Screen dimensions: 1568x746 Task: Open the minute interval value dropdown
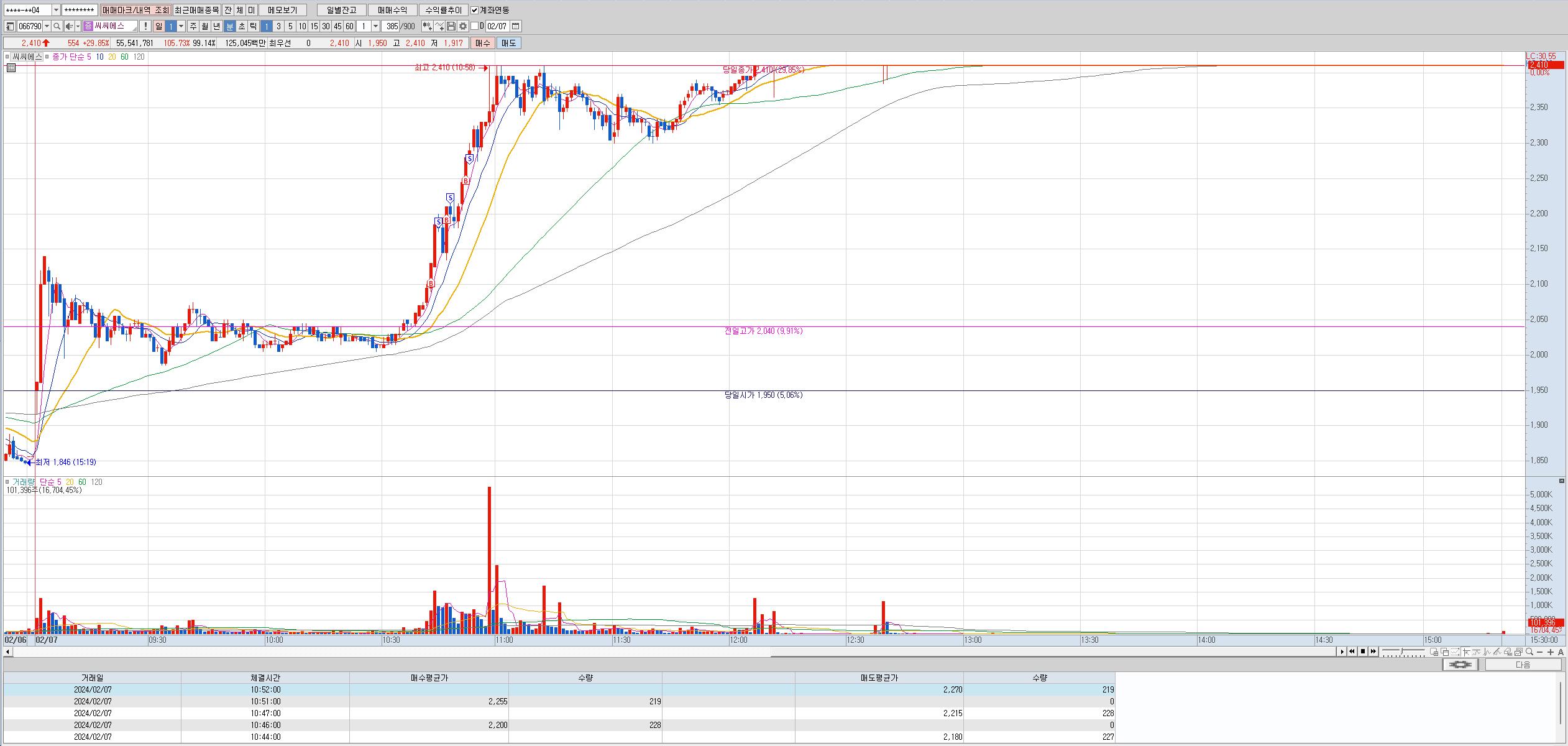coord(376,26)
